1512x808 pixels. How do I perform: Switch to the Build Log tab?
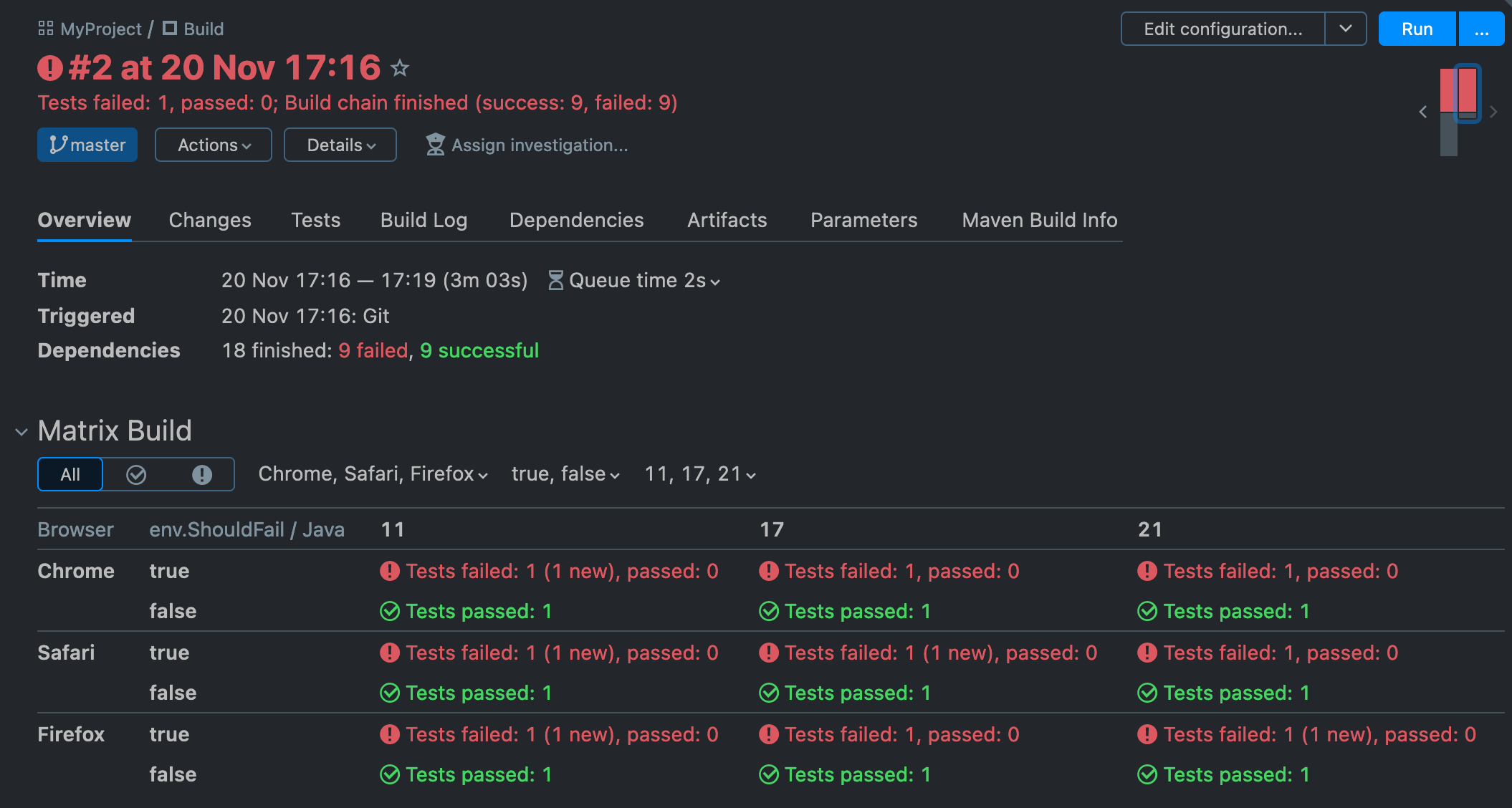[x=424, y=220]
